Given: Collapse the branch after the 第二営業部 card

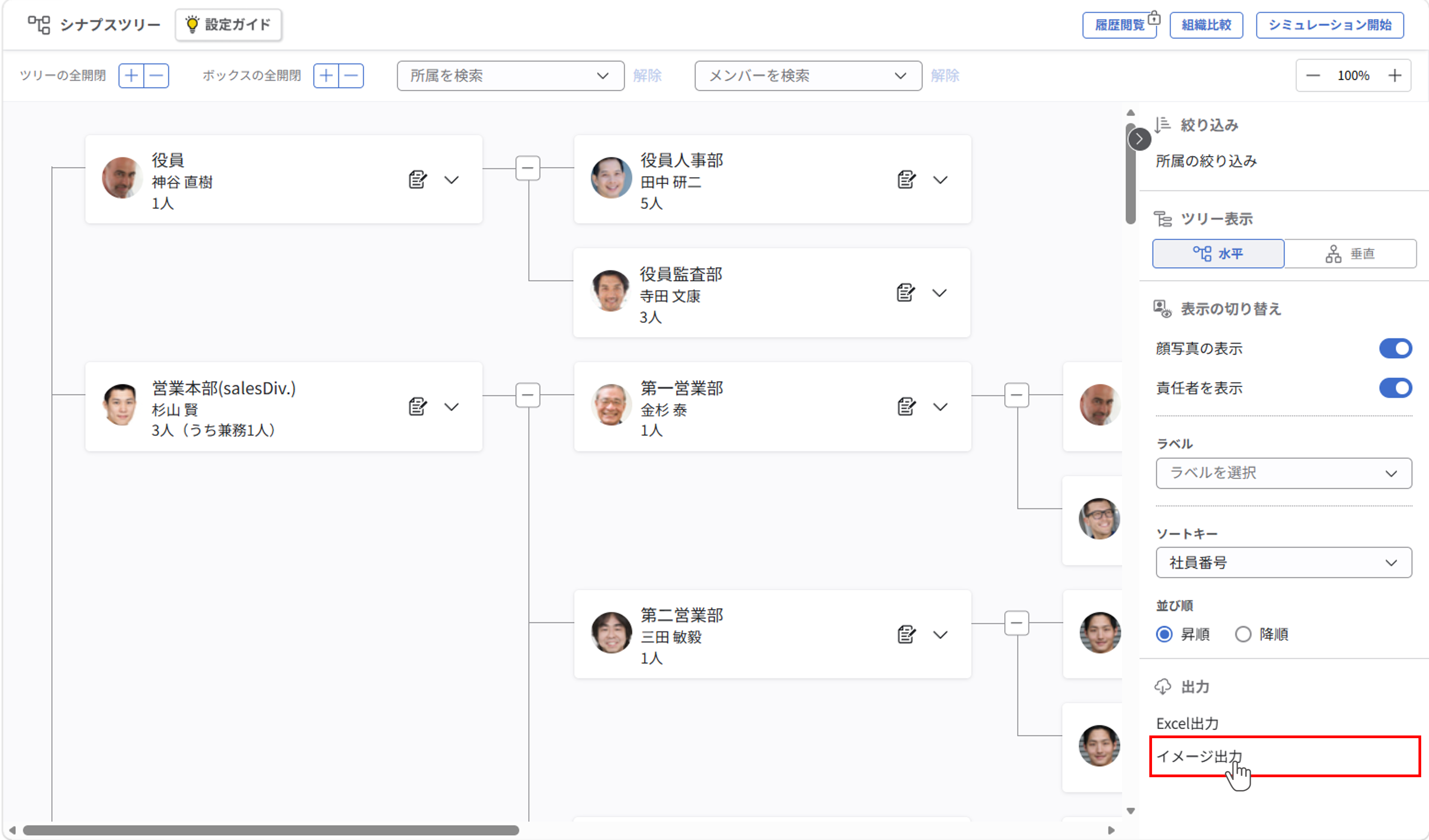Looking at the screenshot, I should click(1017, 623).
